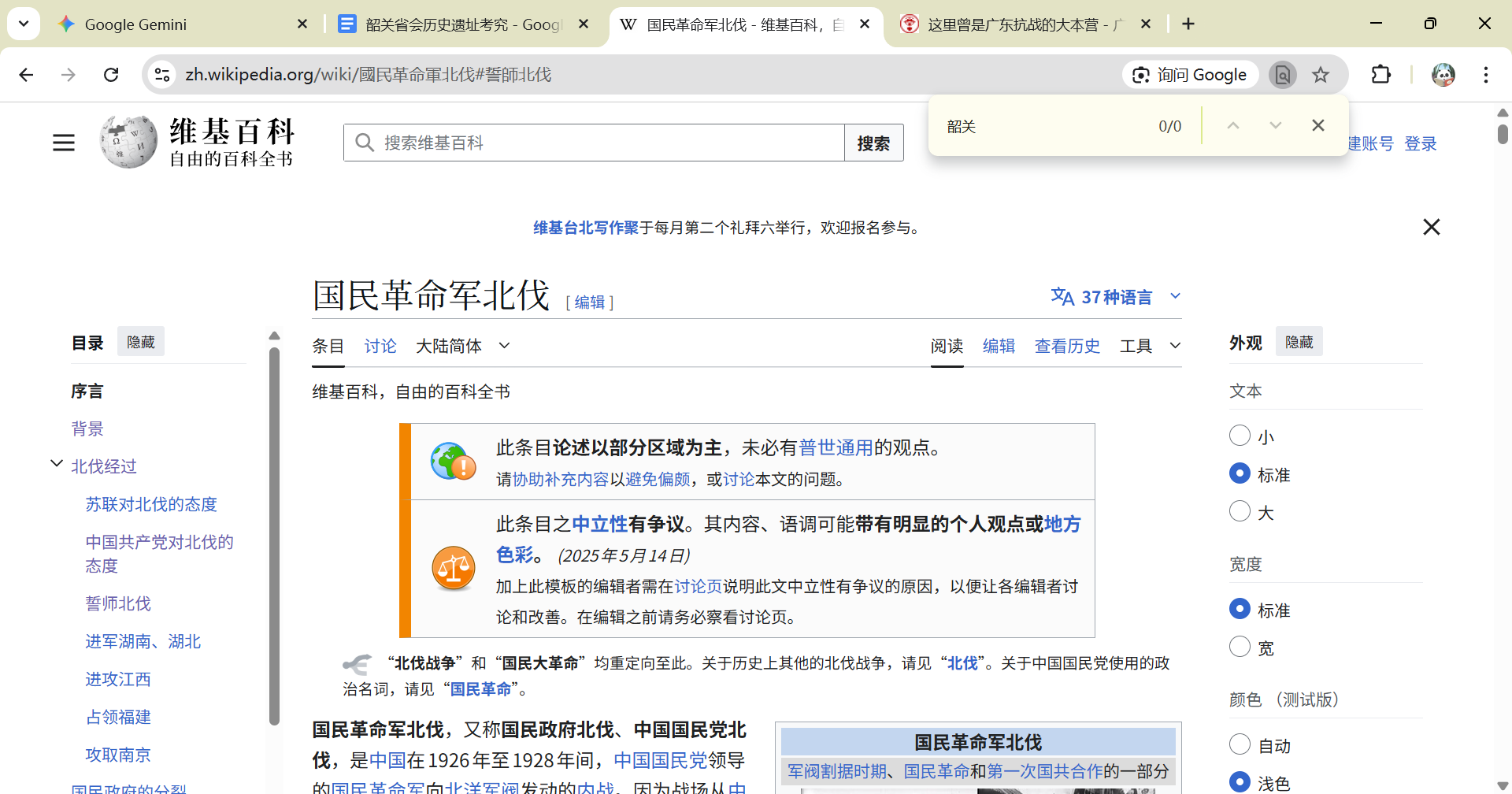Image resolution: width=1512 pixels, height=794 pixels.
Task: Go to previous find-in-page result
Action: pos(1233,126)
